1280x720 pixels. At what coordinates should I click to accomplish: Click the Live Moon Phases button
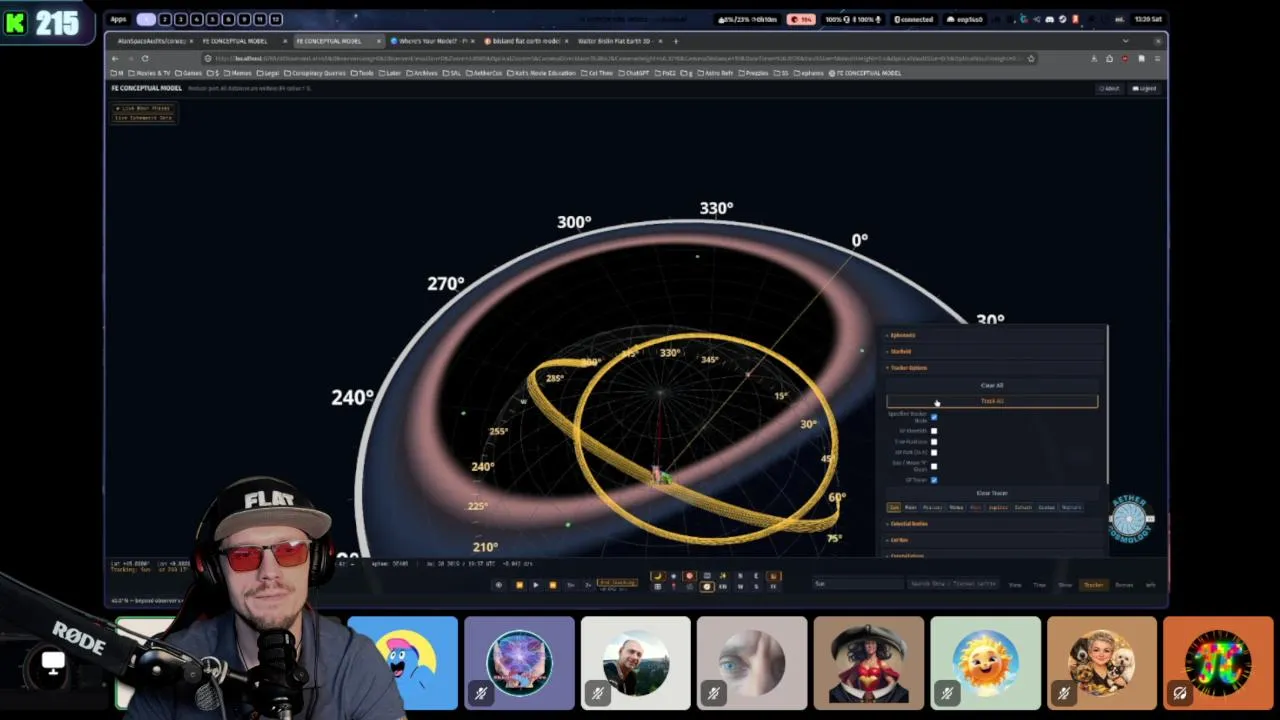(x=144, y=108)
